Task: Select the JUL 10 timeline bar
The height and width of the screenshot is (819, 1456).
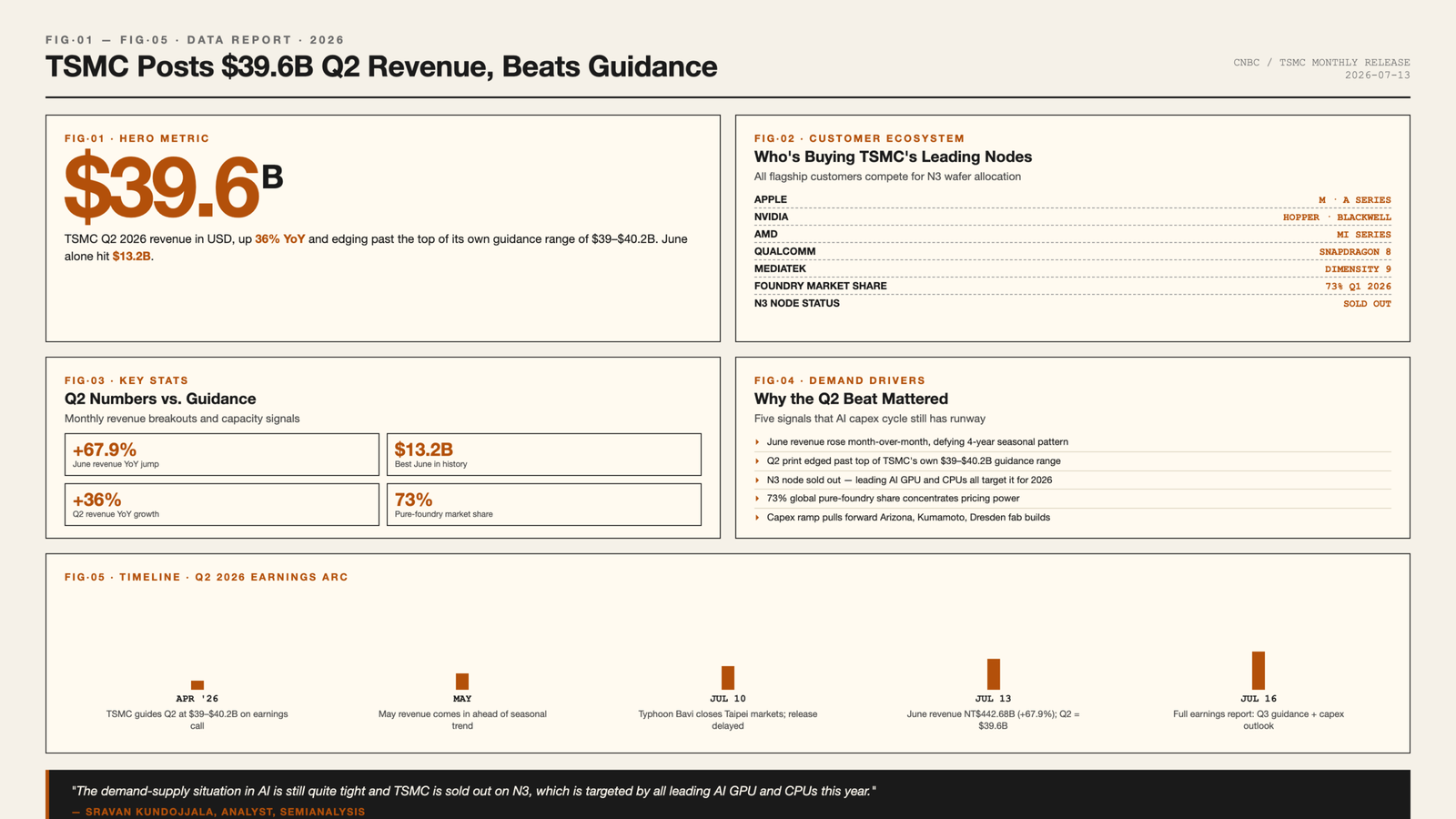Action: 728,678
